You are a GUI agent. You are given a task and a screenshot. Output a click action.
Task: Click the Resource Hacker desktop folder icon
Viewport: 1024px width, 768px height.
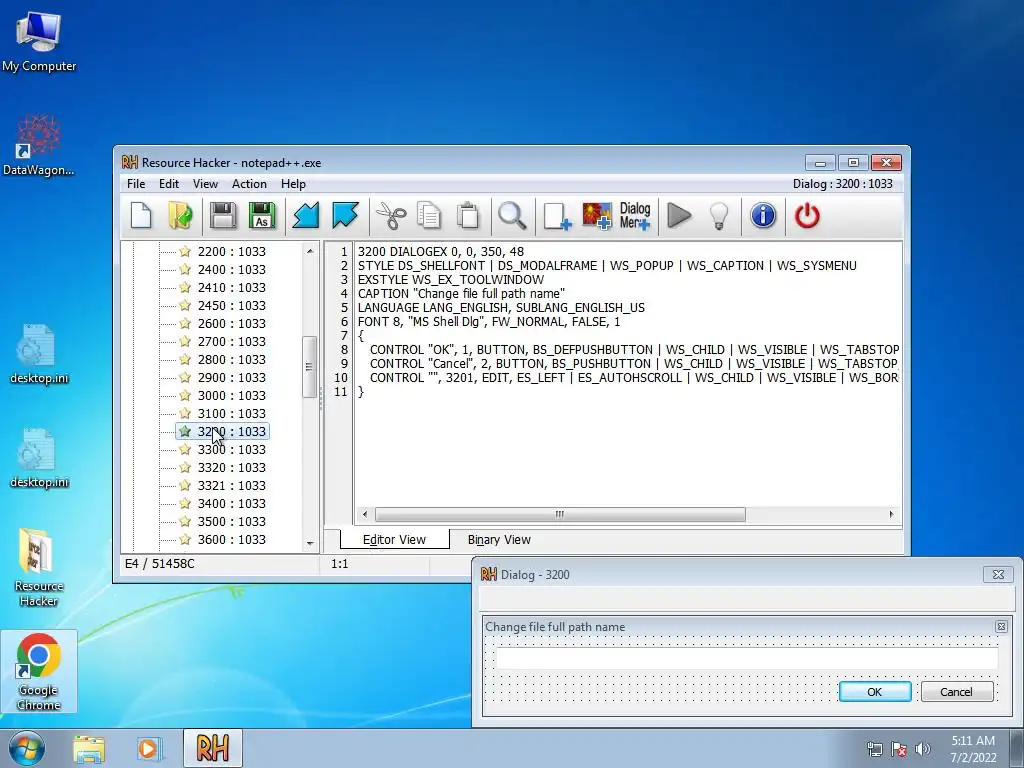pyautogui.click(x=39, y=568)
